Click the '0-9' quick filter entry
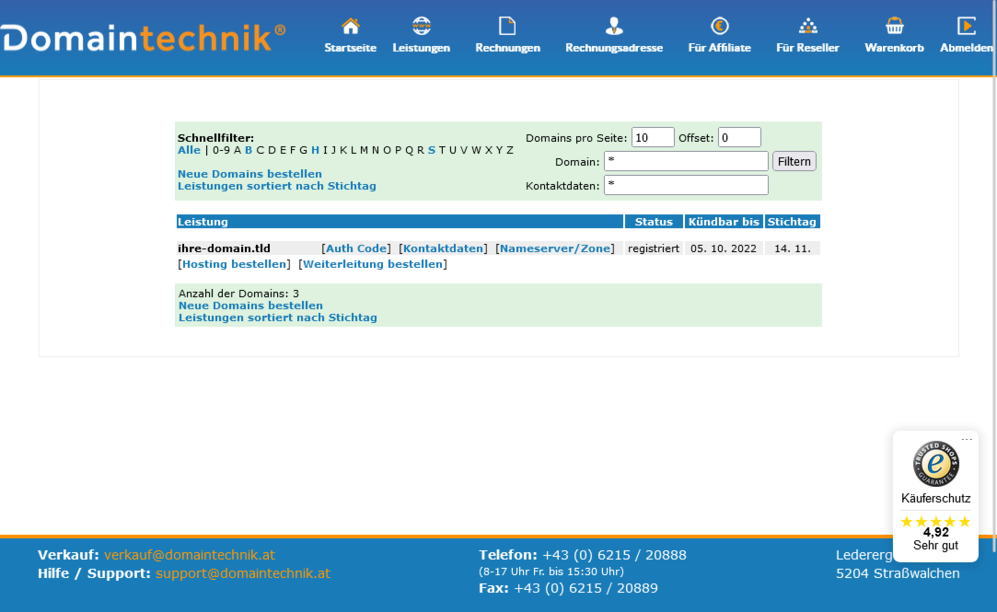The image size is (997, 612). tap(221, 151)
